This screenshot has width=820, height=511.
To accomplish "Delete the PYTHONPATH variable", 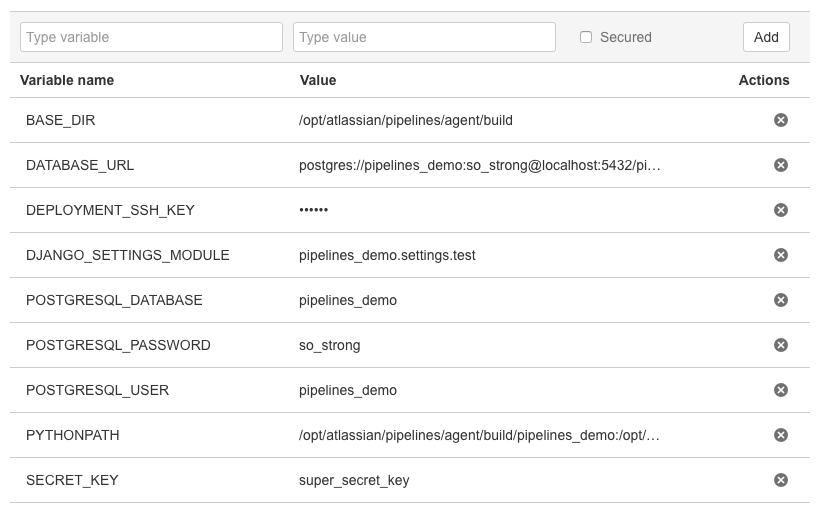I will coord(781,435).
